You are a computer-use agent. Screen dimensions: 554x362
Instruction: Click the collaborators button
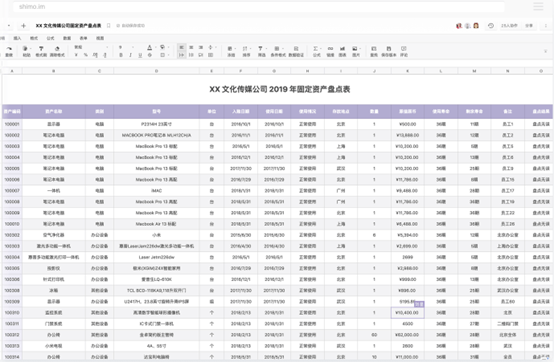point(509,26)
